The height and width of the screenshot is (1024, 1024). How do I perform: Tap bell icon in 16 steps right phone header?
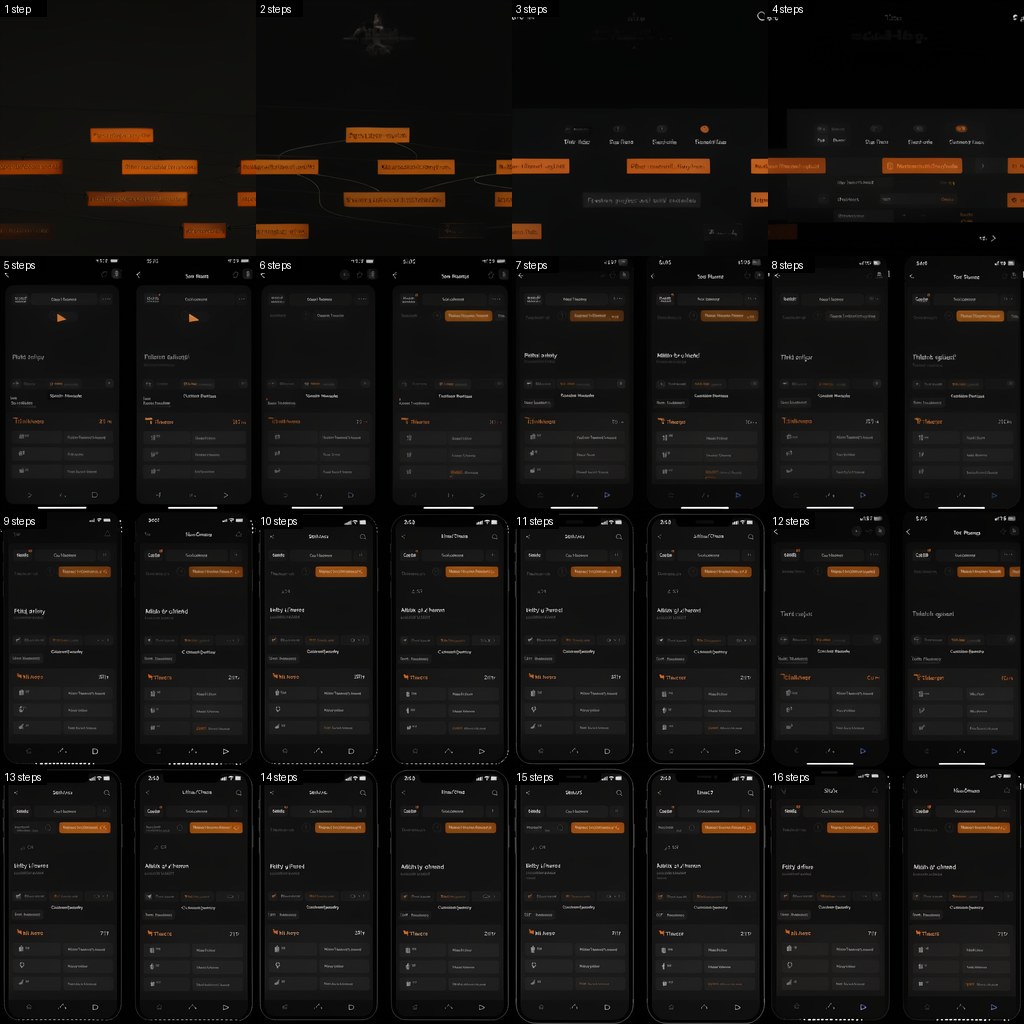tap(1008, 790)
